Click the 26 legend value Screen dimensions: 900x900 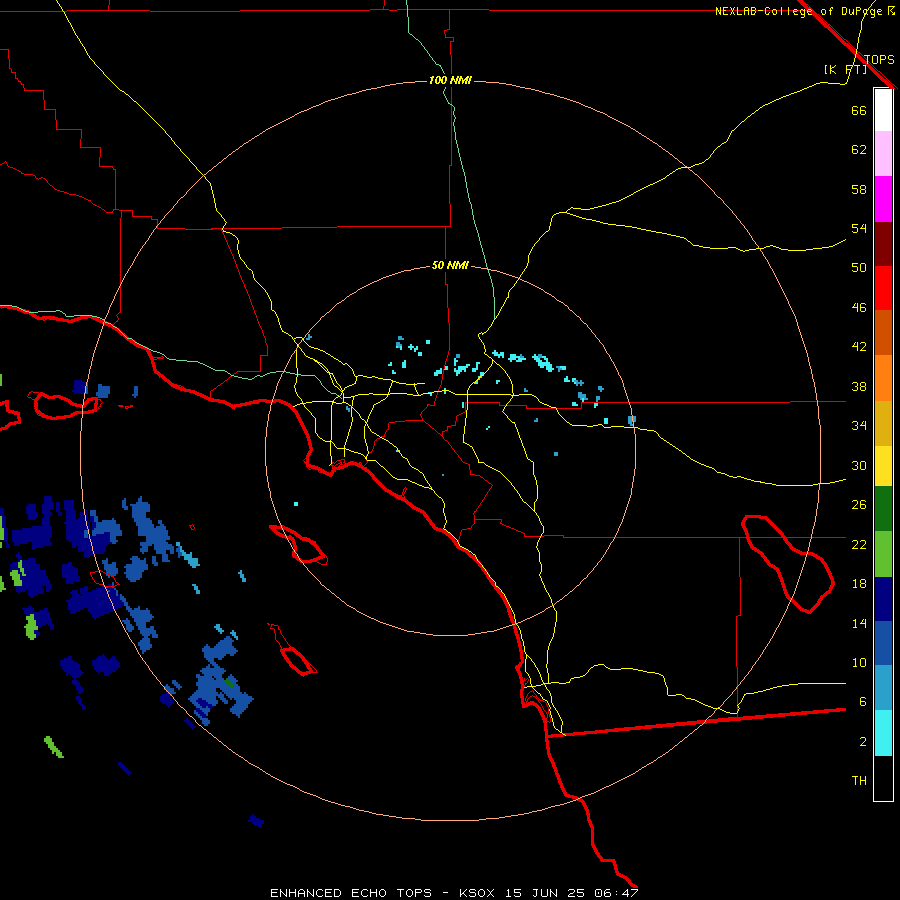(859, 505)
